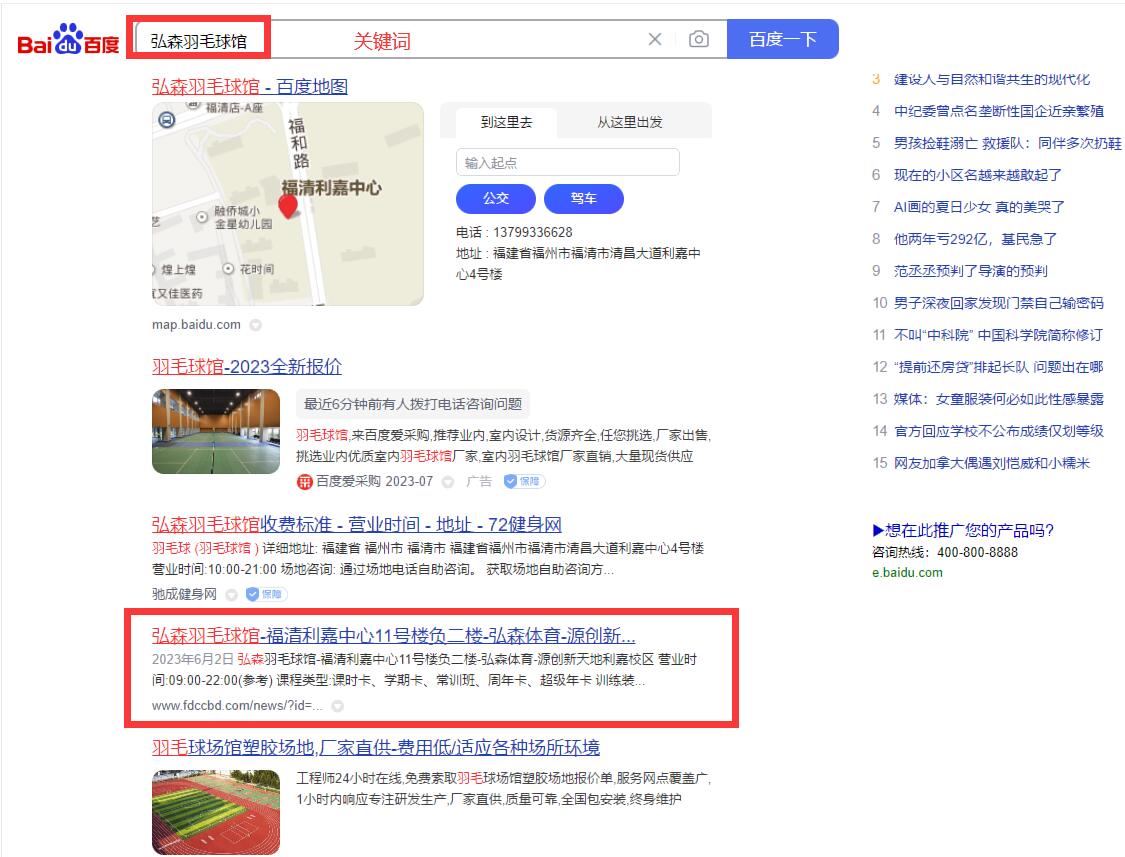Select the 到这里去 tab
Image resolution: width=1125 pixels, height=857 pixels.
[507, 122]
